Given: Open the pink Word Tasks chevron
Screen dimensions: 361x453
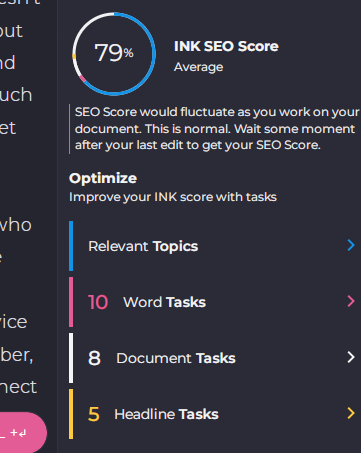Looking at the screenshot, I should point(351,301).
